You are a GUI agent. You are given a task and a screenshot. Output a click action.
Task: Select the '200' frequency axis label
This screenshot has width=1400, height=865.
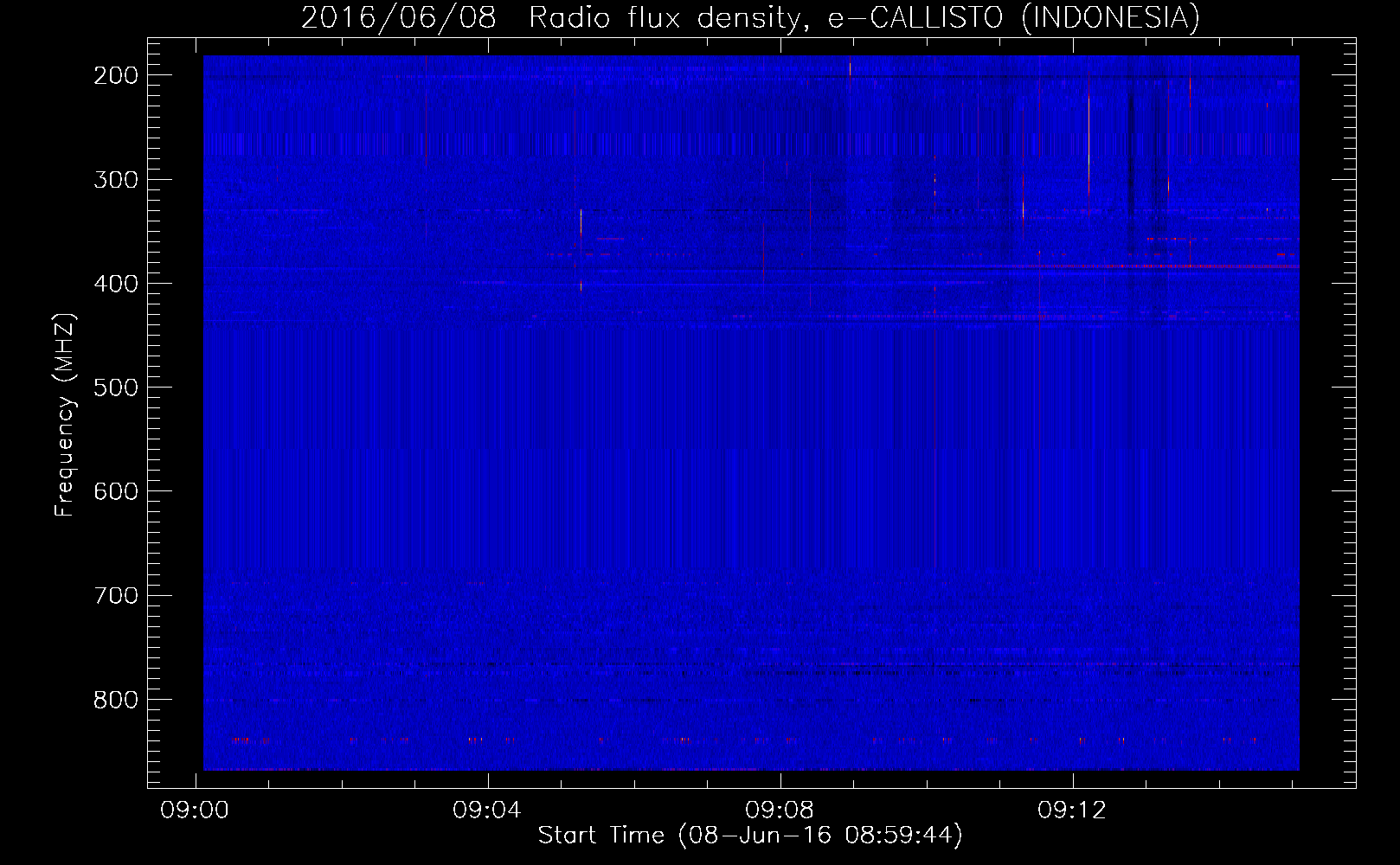click(116, 75)
